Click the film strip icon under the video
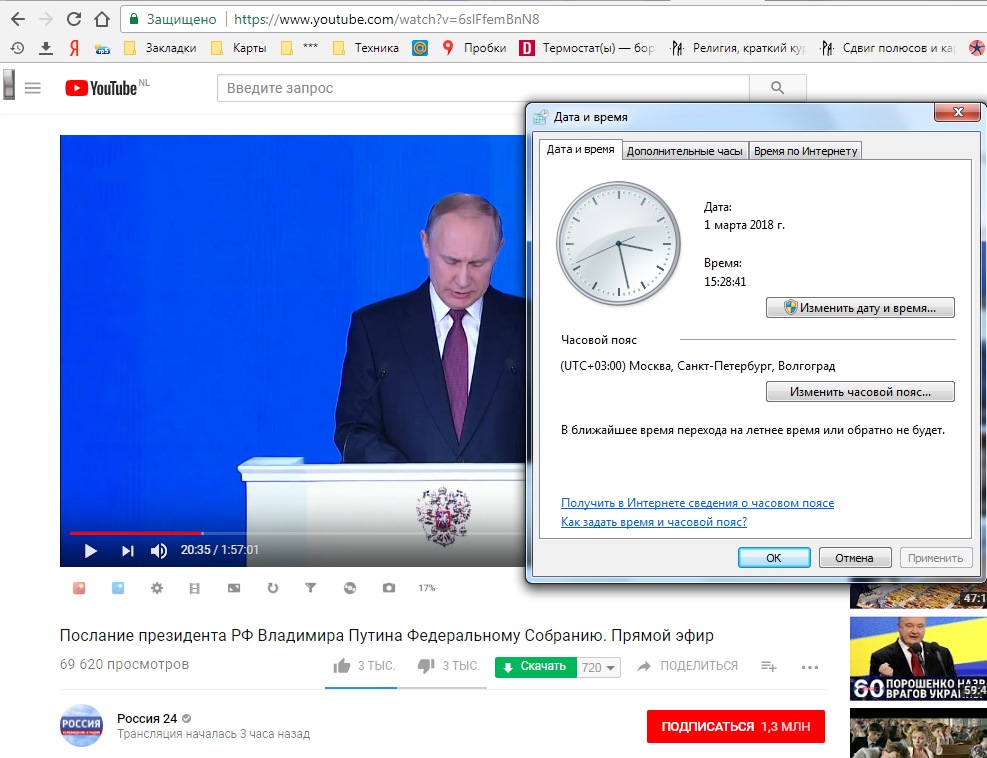Image resolution: width=987 pixels, height=758 pixels. pos(195,588)
